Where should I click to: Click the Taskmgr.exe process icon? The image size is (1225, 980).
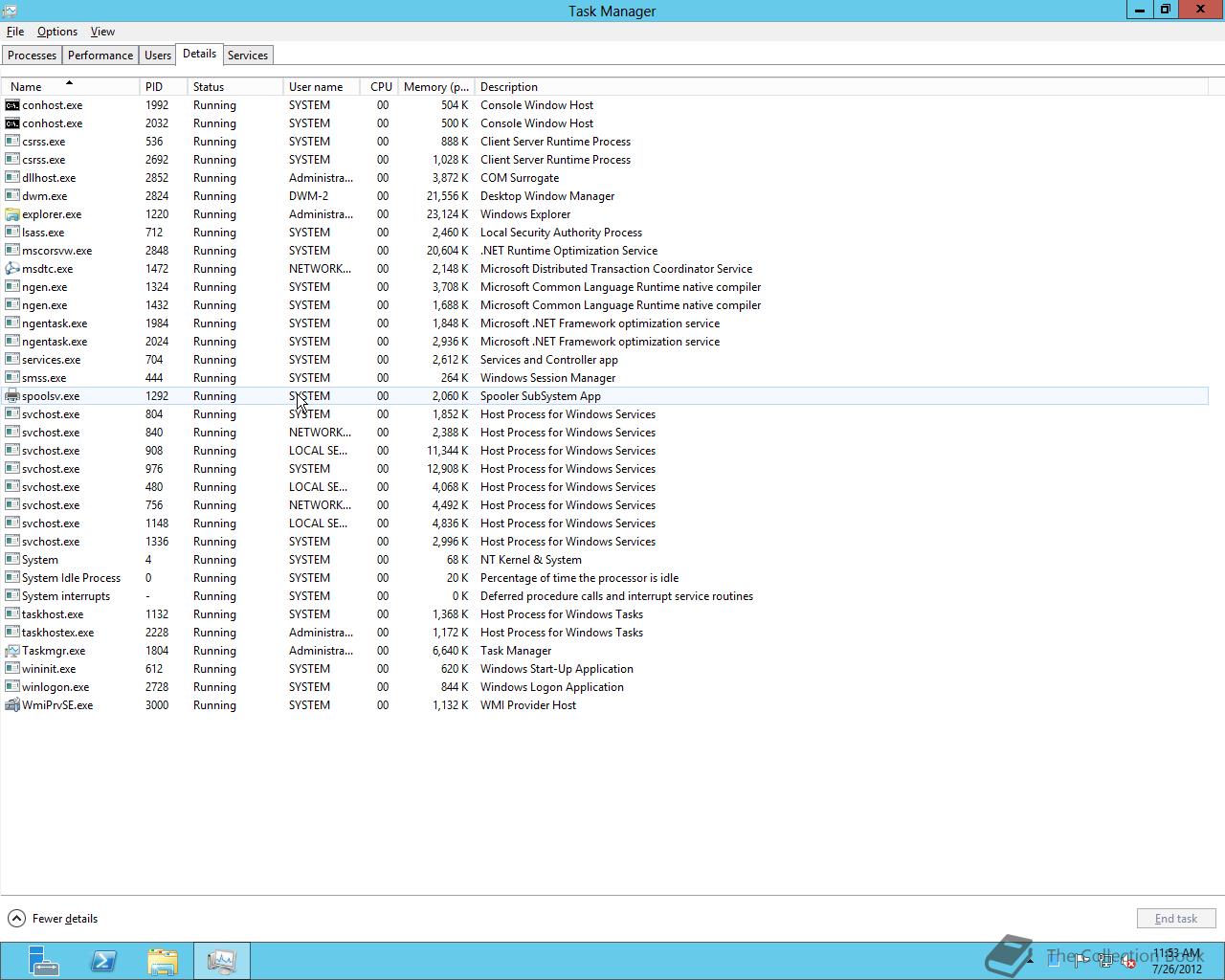pyautogui.click(x=11, y=651)
